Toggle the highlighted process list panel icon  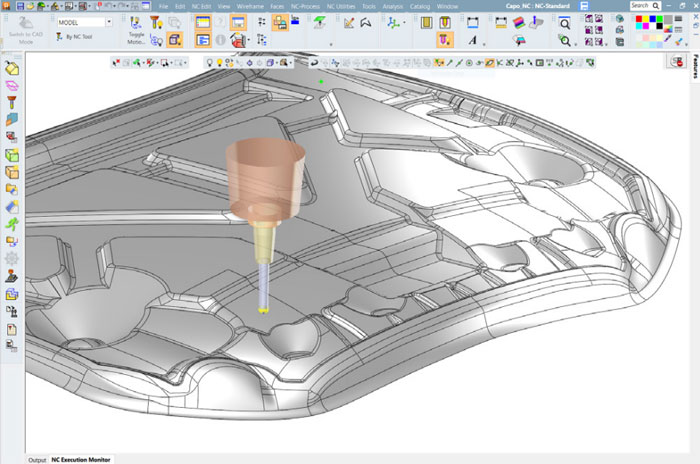[x=203, y=40]
